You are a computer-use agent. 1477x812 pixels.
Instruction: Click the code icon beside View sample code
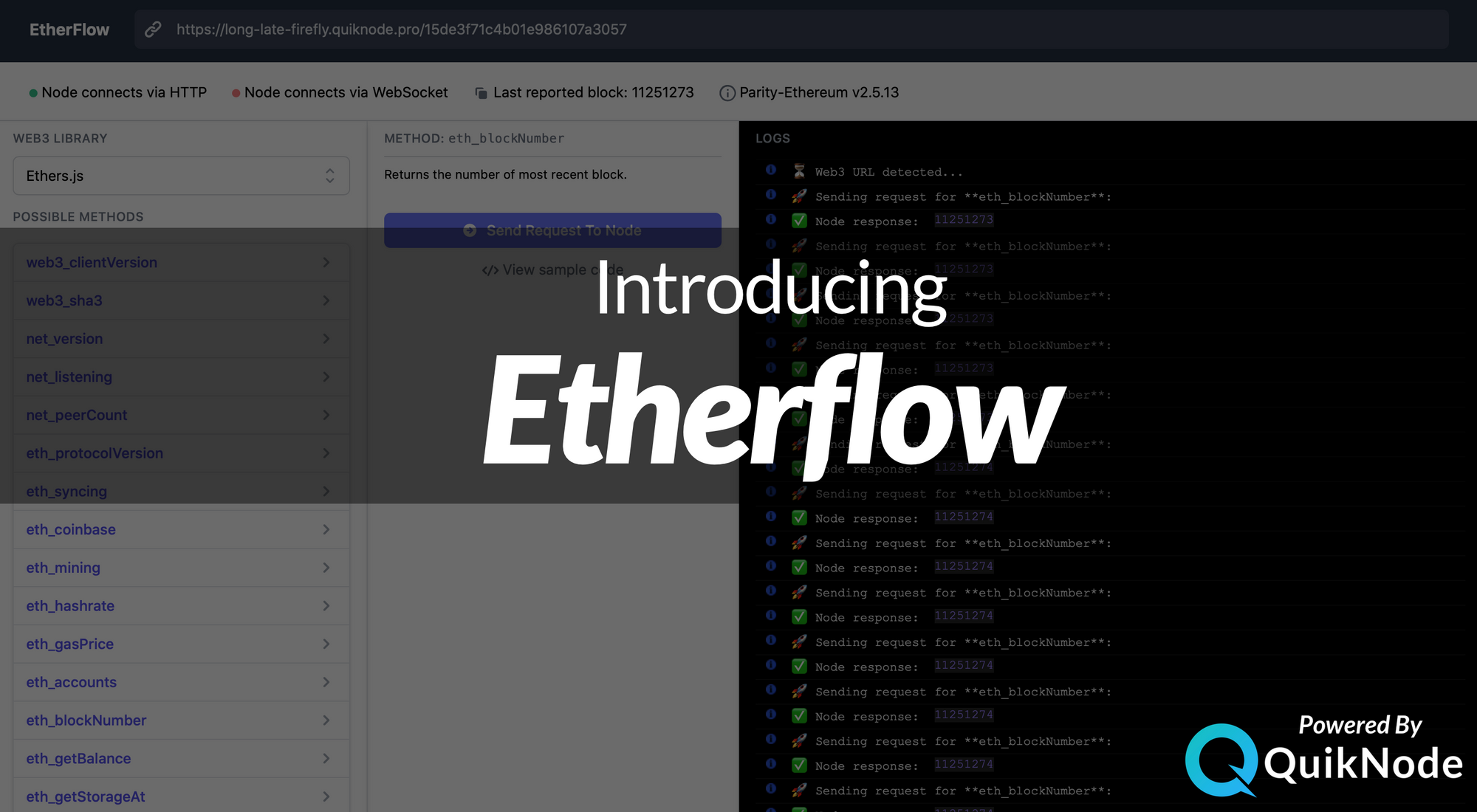(x=490, y=269)
